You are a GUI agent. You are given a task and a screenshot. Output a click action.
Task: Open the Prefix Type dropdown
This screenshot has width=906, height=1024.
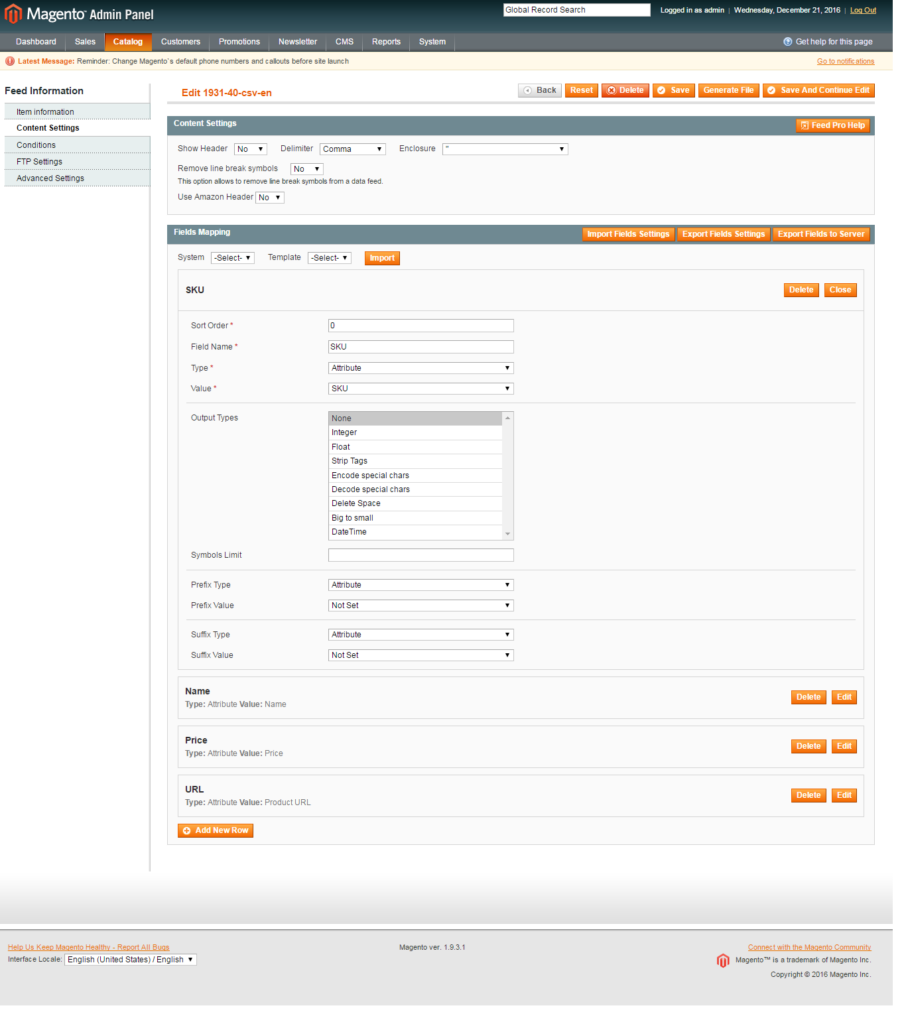tap(421, 585)
